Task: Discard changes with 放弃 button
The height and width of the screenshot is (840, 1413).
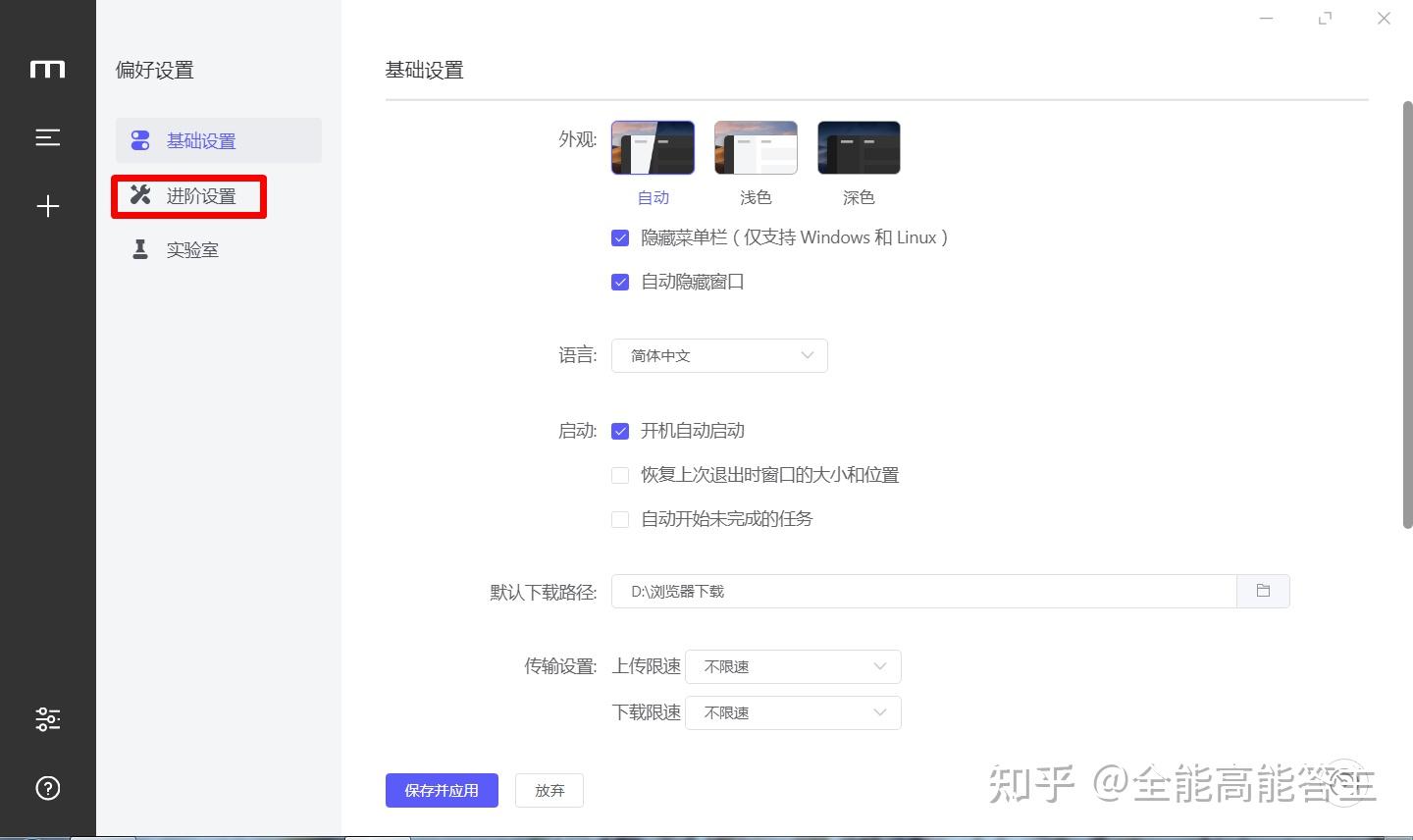Action: point(549,790)
